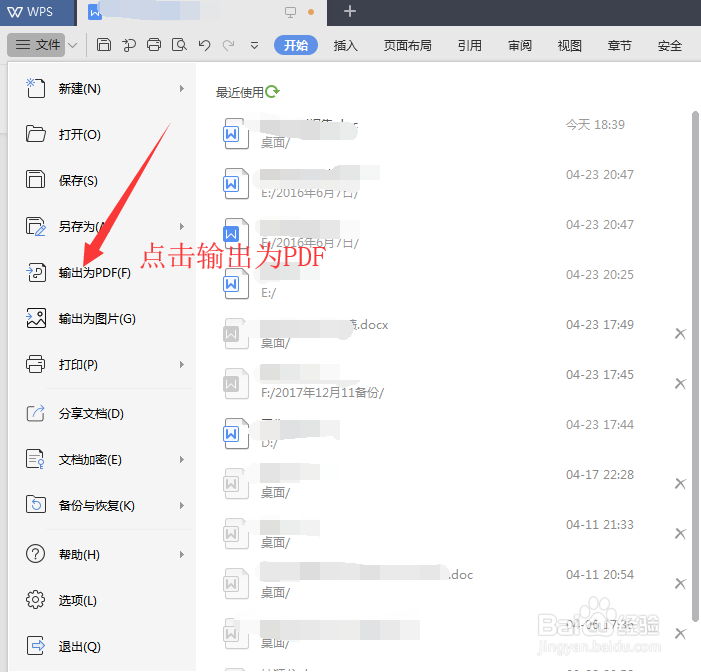Click the redo arrow icon

229,45
